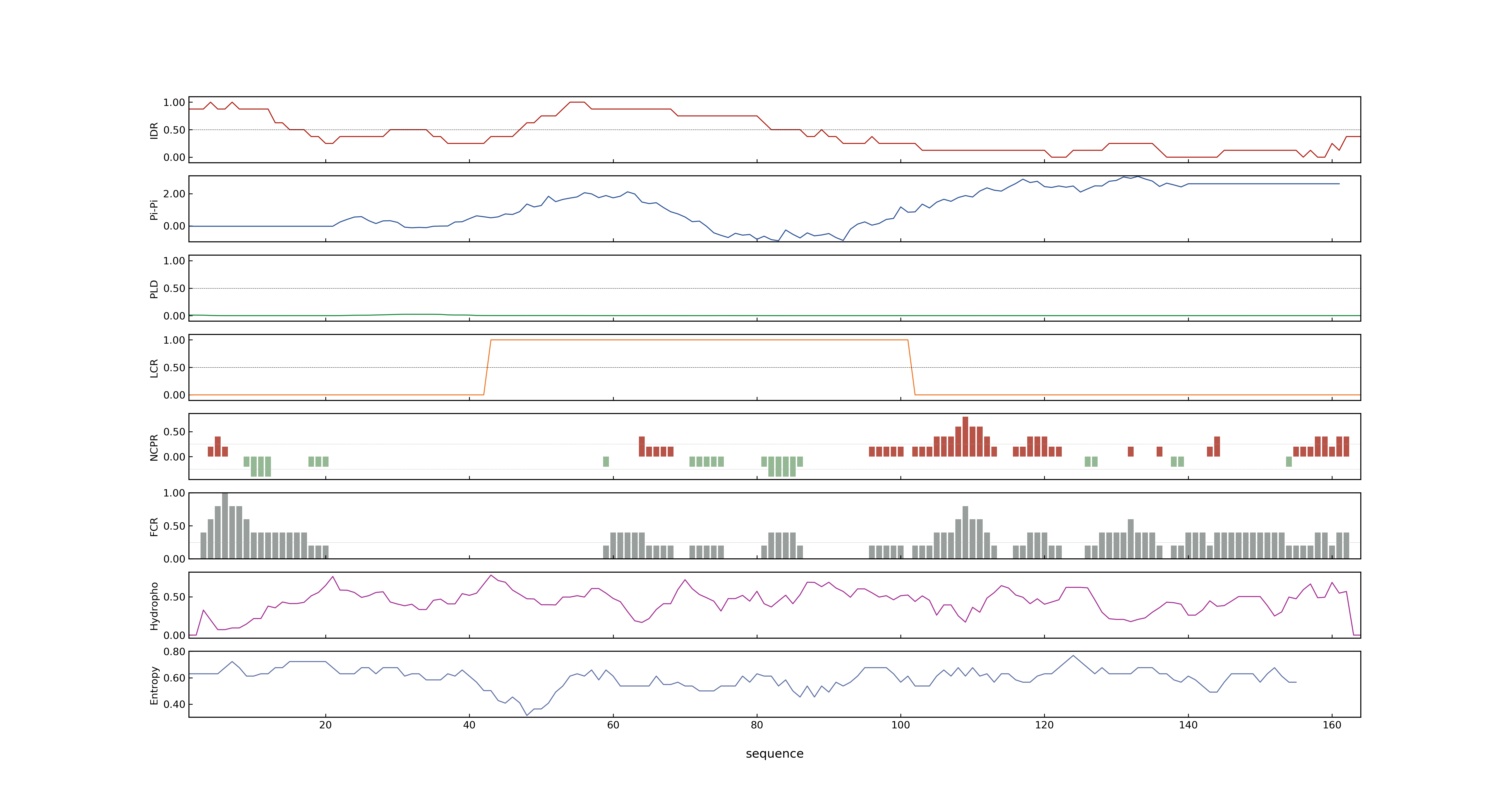Select the FCR y-axis label
Screen dimensions: 1512x806
coord(154,526)
